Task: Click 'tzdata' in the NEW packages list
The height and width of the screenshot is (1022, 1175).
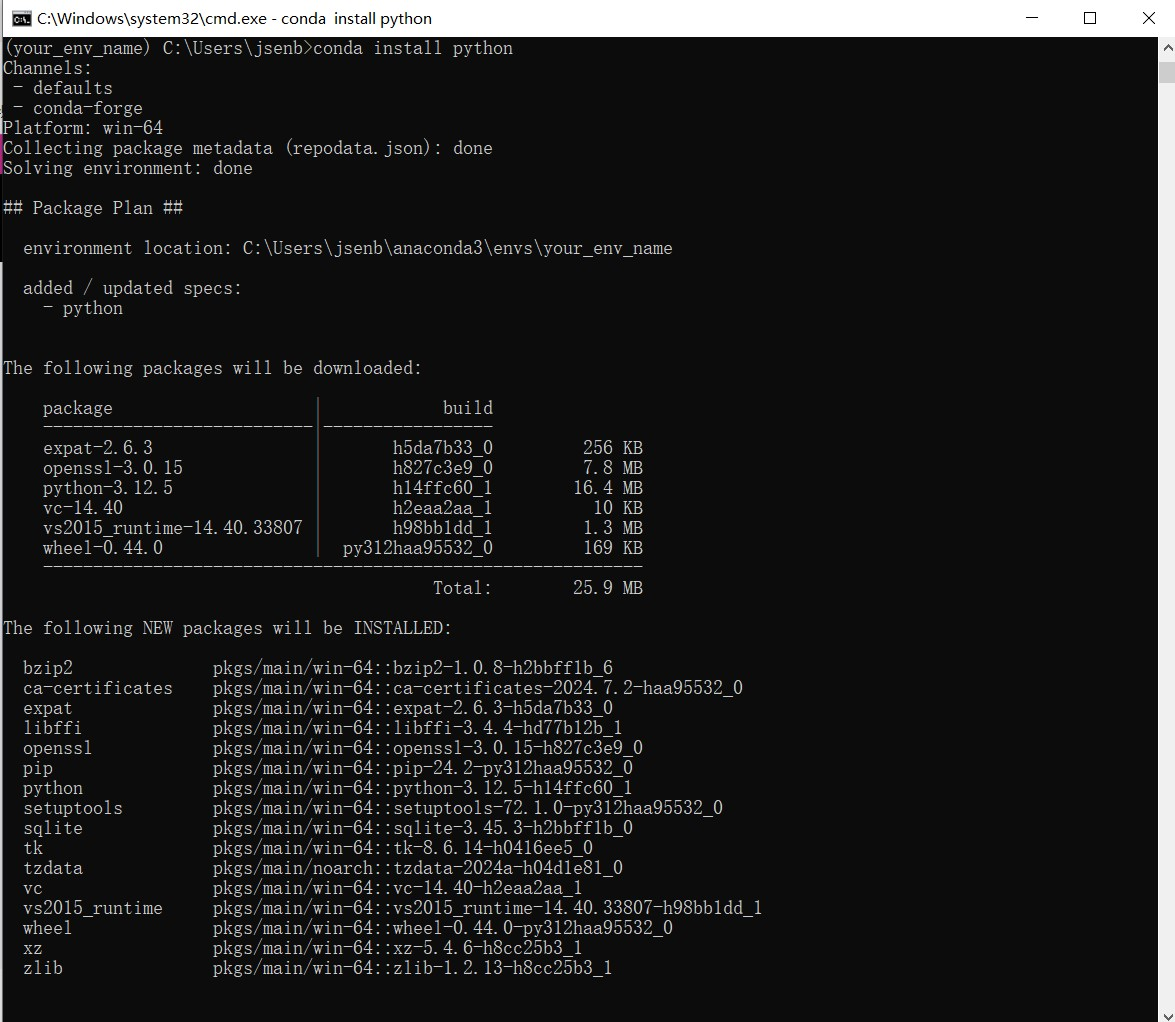Action: pyautogui.click(x=53, y=868)
